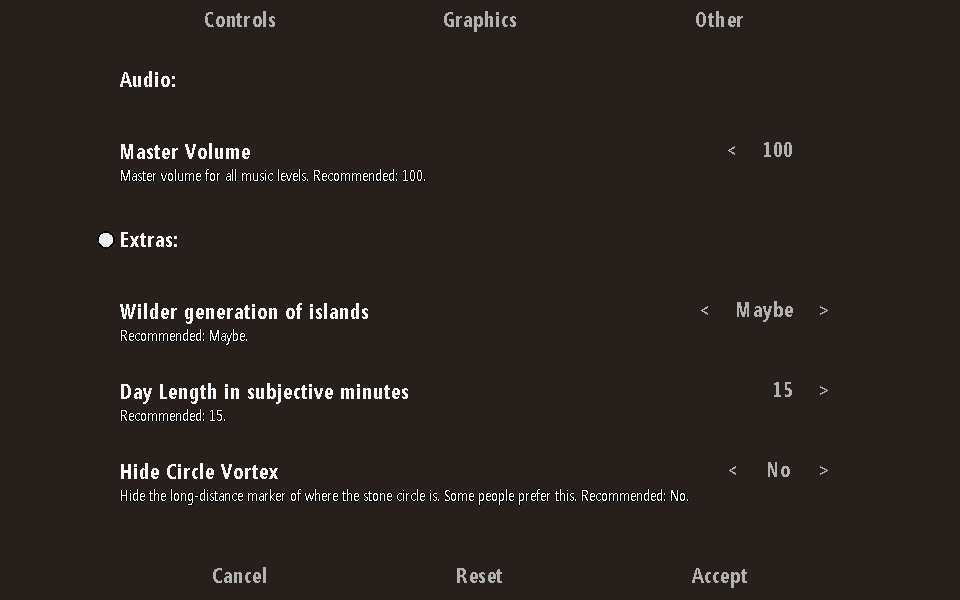Switch to the Controls tab

coord(240,20)
